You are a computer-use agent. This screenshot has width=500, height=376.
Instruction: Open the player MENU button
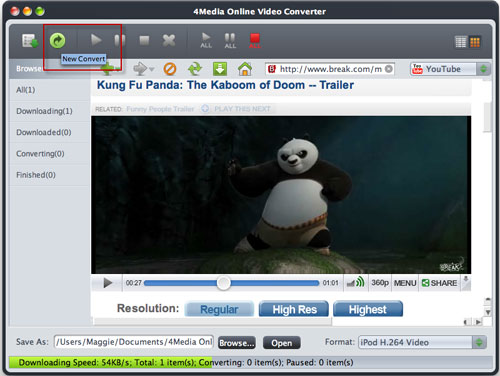pyautogui.click(x=405, y=283)
